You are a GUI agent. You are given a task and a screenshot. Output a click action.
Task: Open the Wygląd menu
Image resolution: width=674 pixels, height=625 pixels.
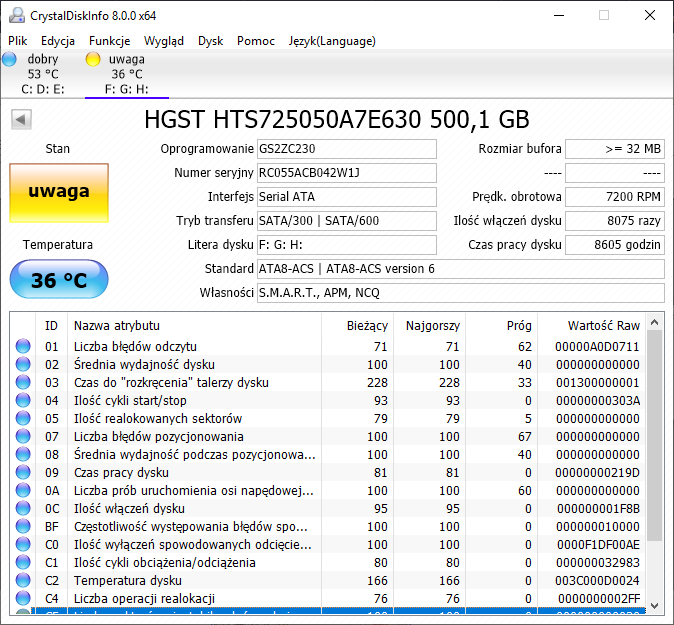pos(164,41)
